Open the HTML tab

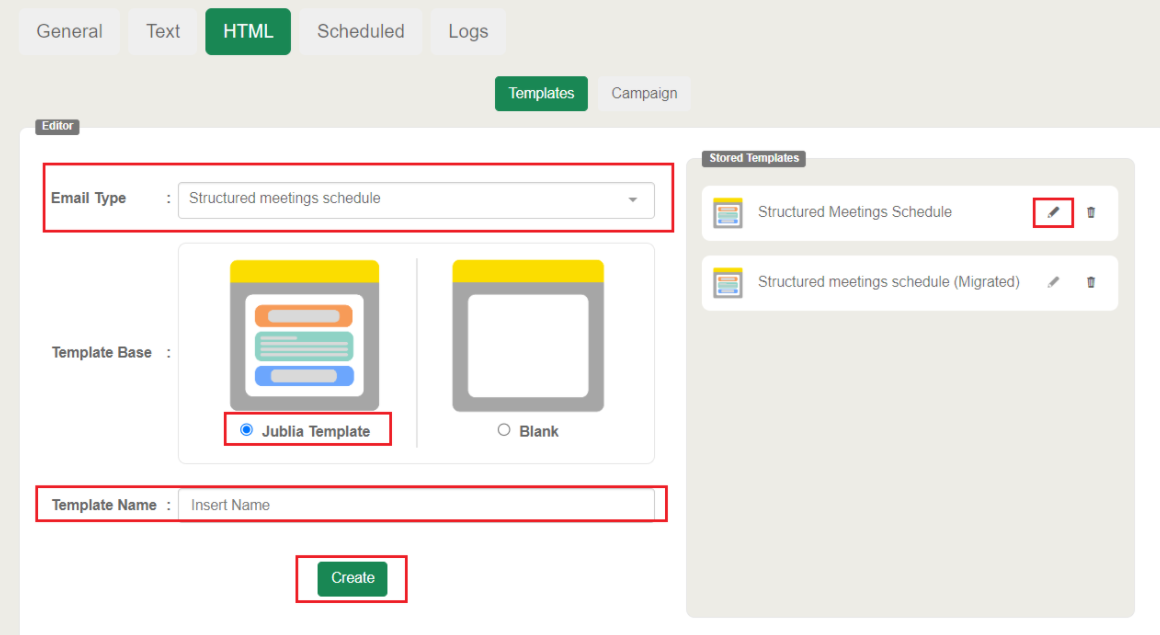click(248, 31)
